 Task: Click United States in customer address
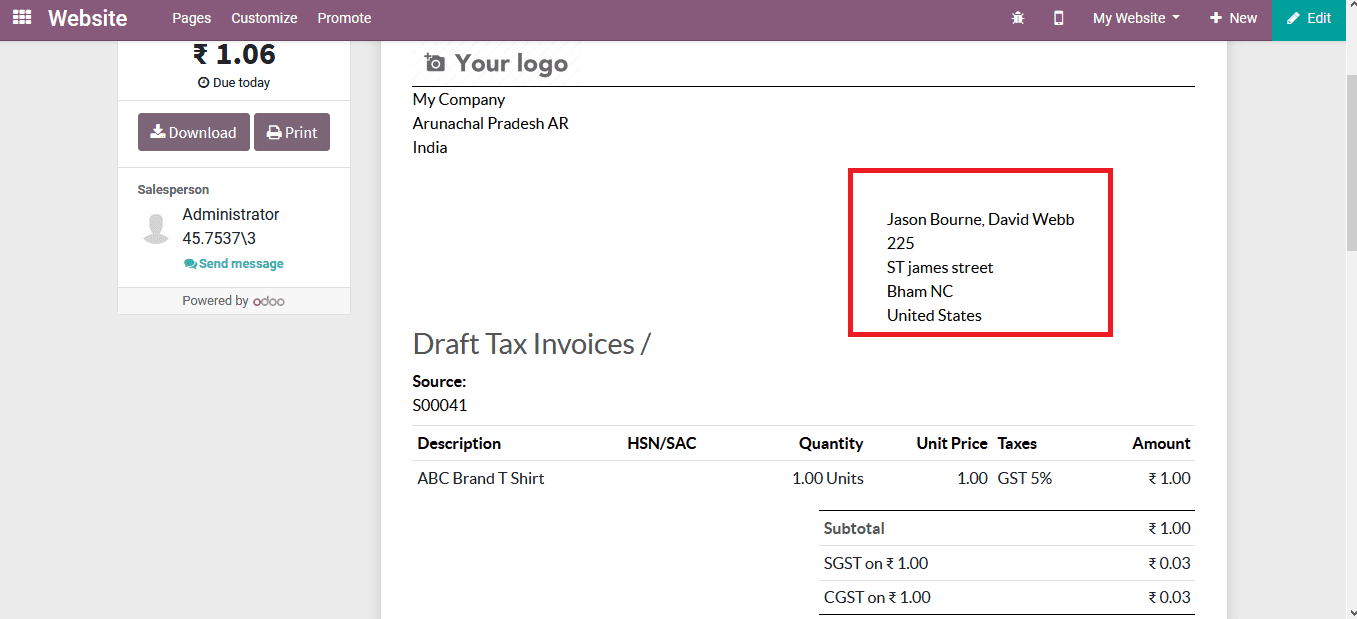934,315
